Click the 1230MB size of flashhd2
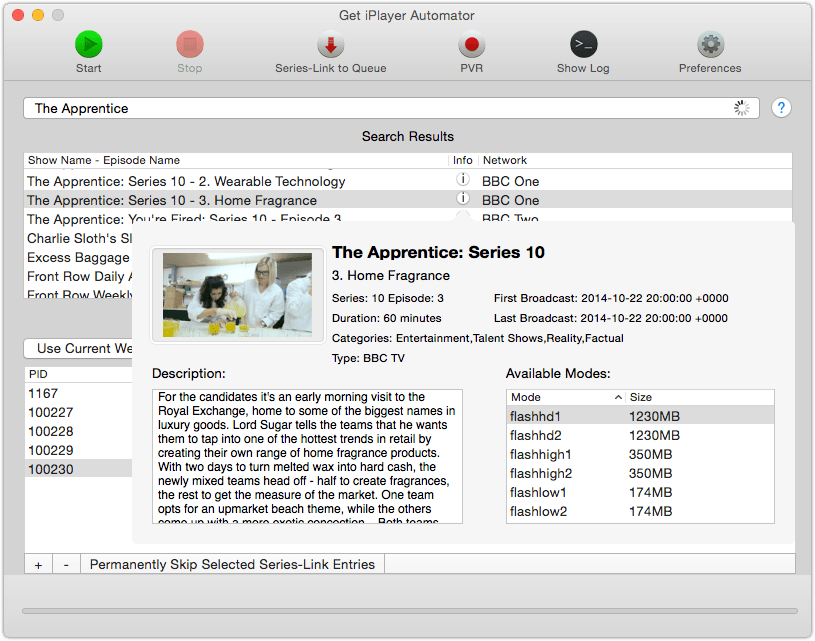Image resolution: width=815 pixels, height=641 pixels. point(654,435)
